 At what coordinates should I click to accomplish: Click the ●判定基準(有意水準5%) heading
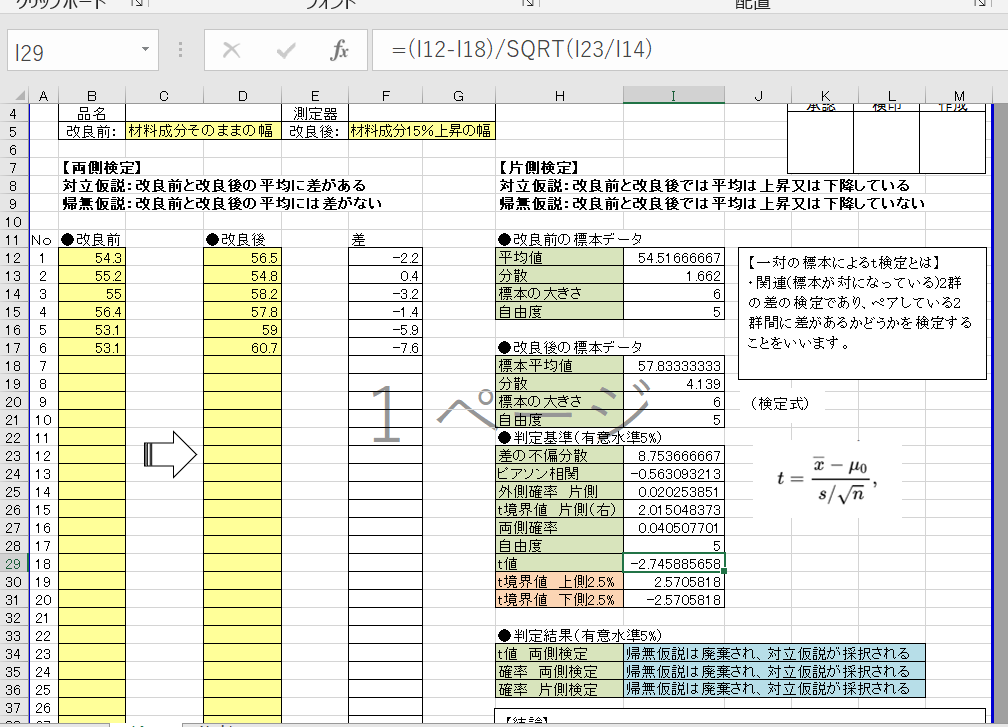point(579,438)
